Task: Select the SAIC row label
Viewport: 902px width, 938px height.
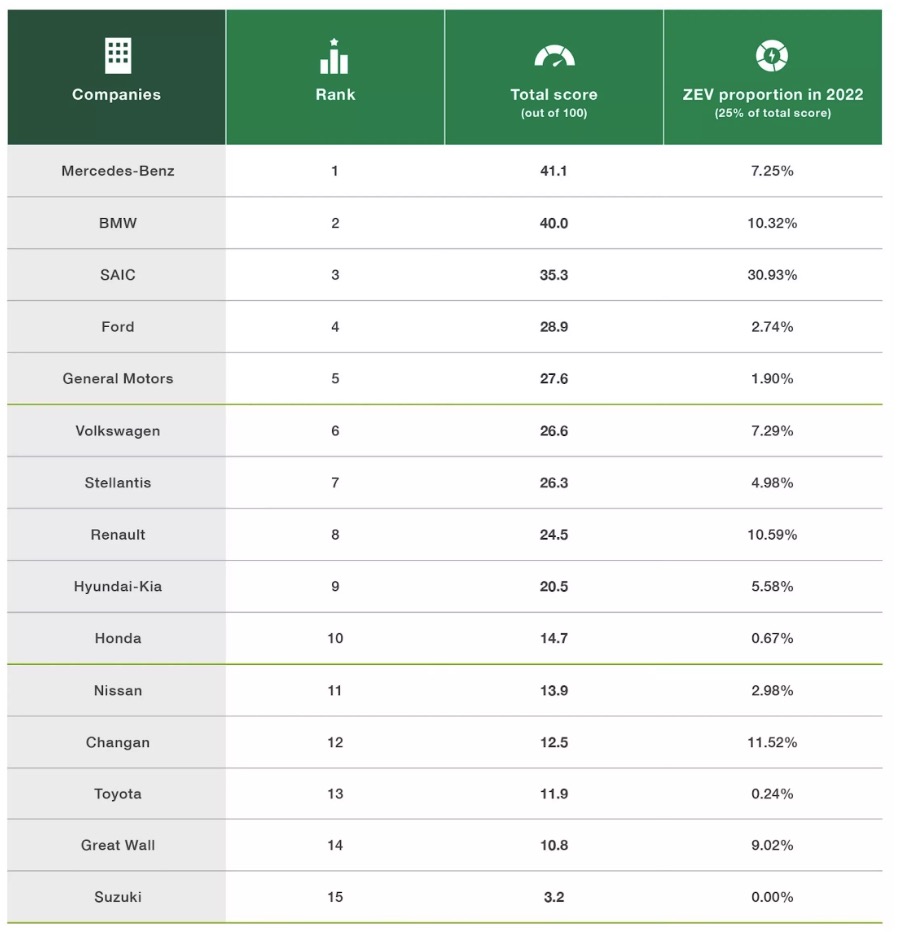Action: [x=118, y=275]
